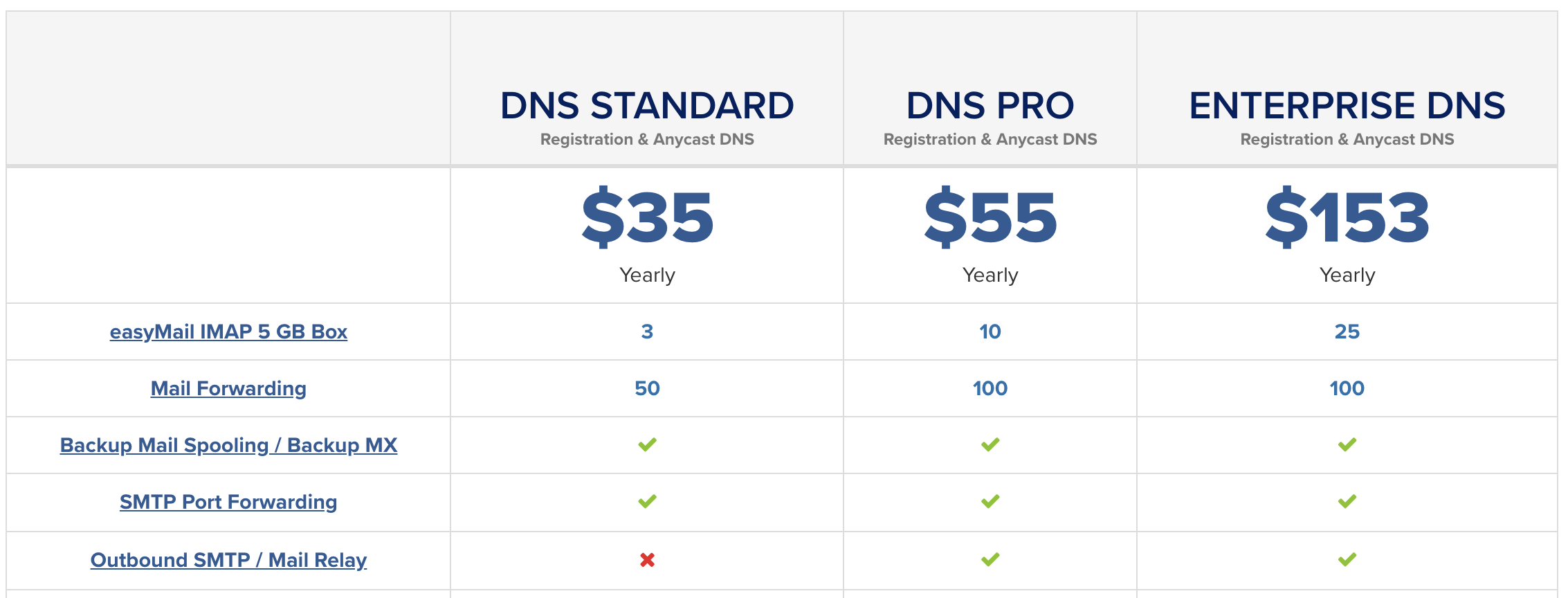The image size is (1568, 598).
Task: Open the Mail Forwarding link
Action: tap(228, 388)
